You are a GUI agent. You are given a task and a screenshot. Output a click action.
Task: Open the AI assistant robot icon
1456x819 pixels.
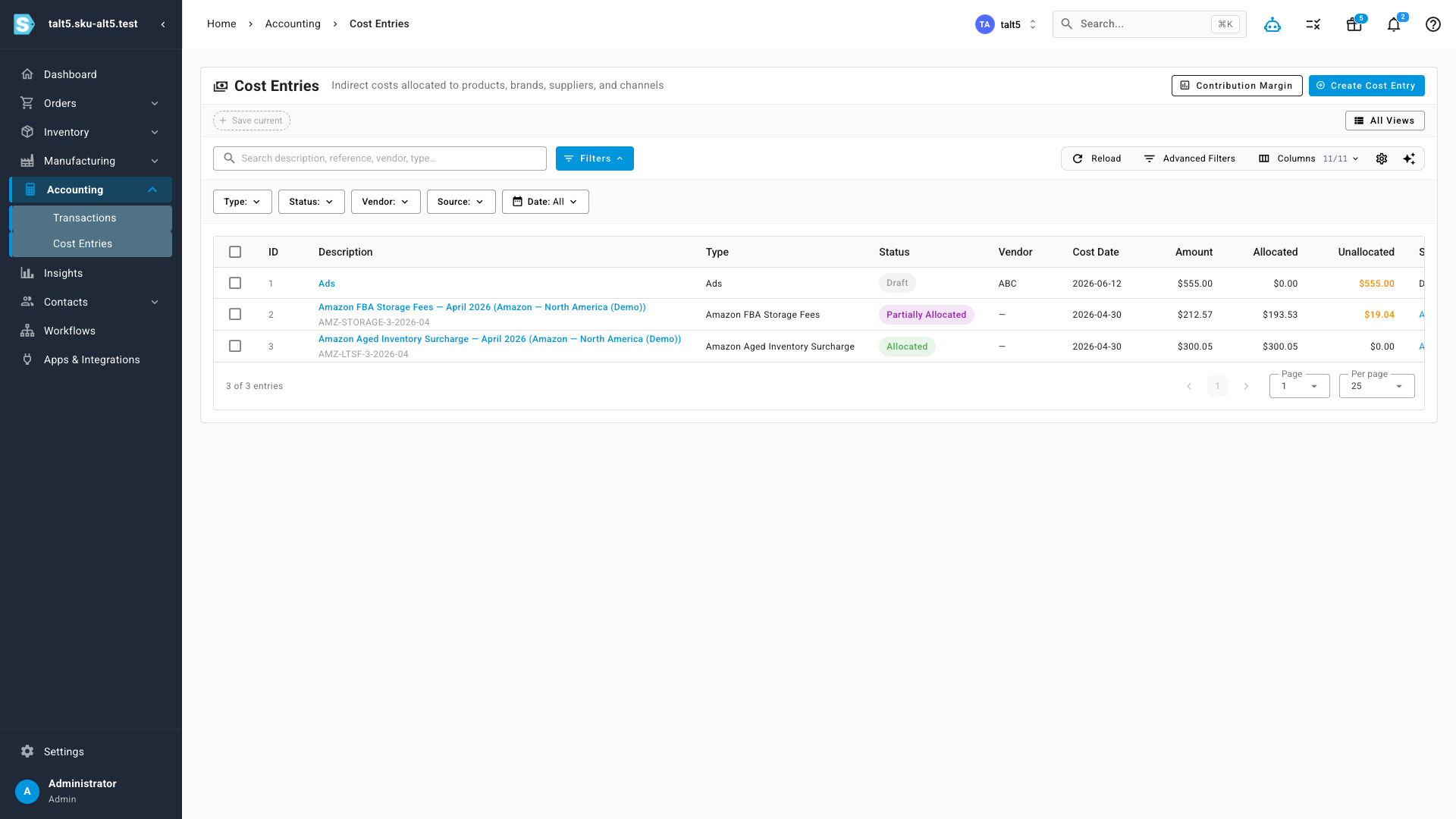(1272, 24)
